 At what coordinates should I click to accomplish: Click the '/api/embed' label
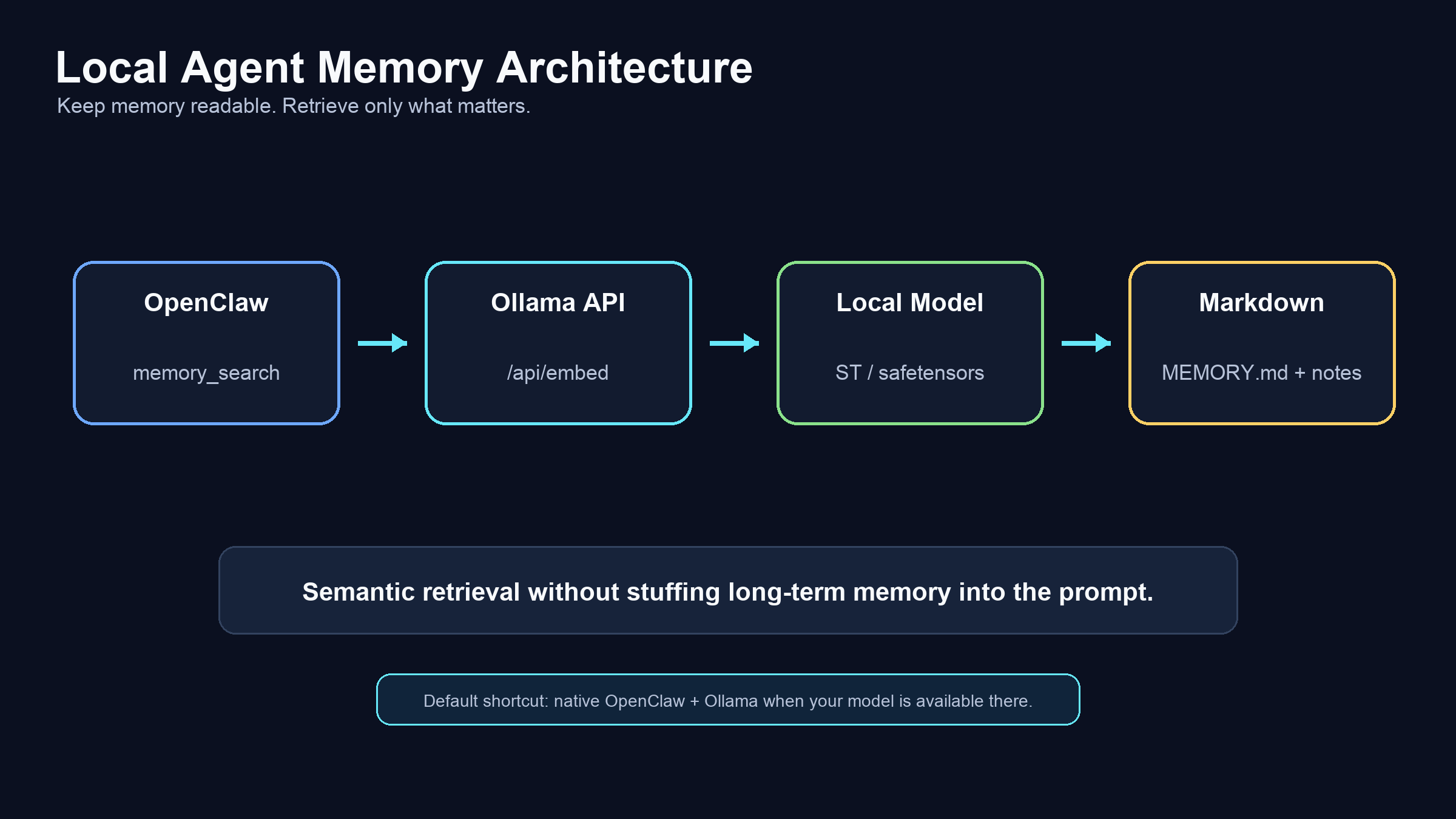pyautogui.click(x=558, y=373)
